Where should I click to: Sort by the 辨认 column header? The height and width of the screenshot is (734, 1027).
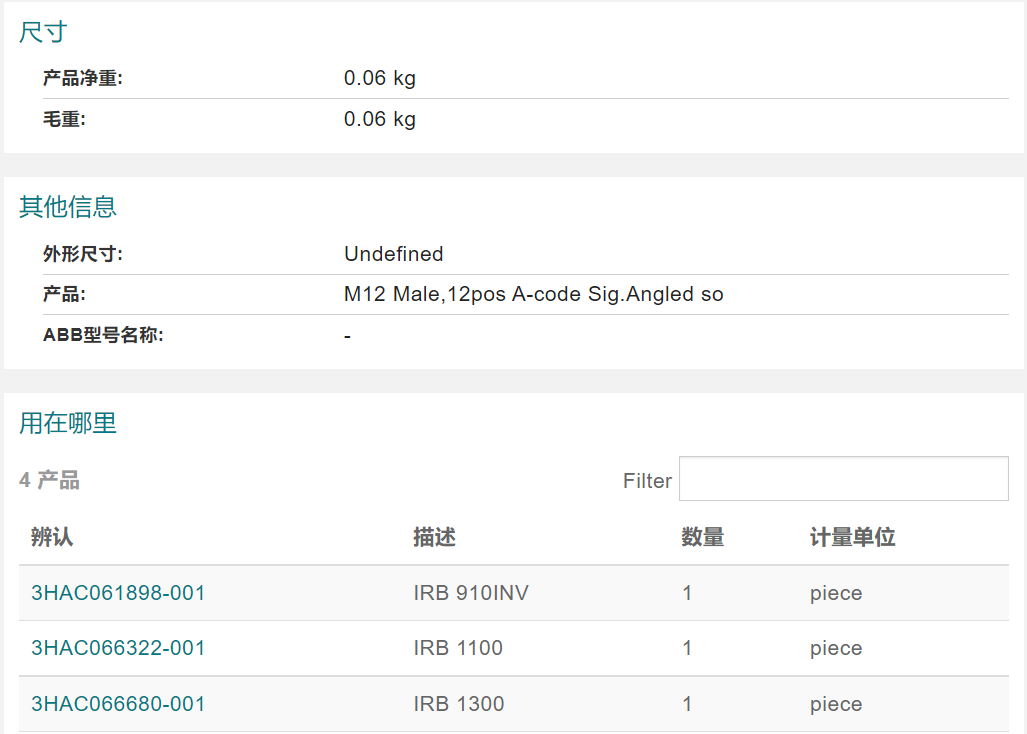(52, 537)
